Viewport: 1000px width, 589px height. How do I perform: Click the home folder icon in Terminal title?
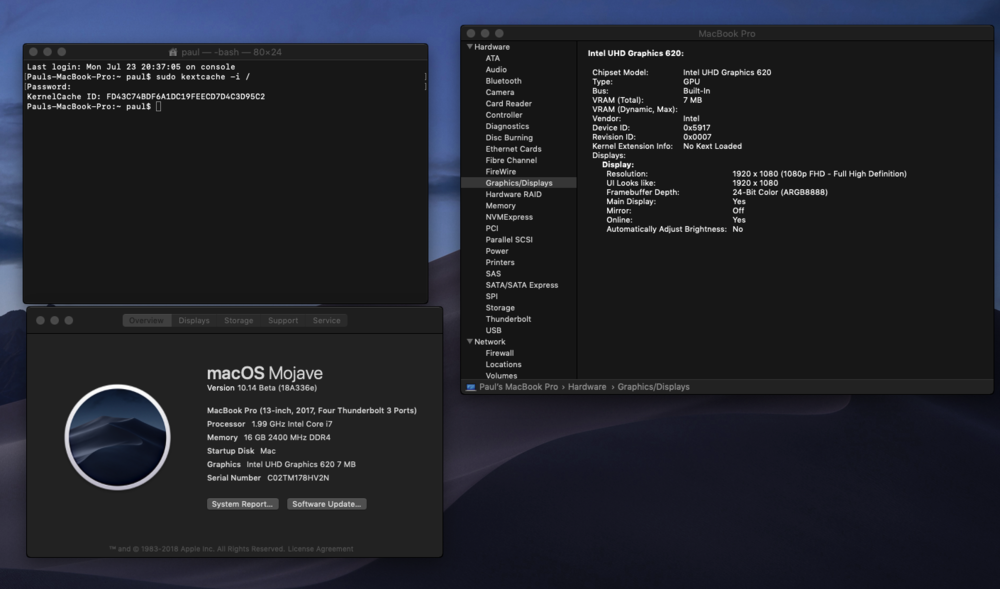pos(173,52)
